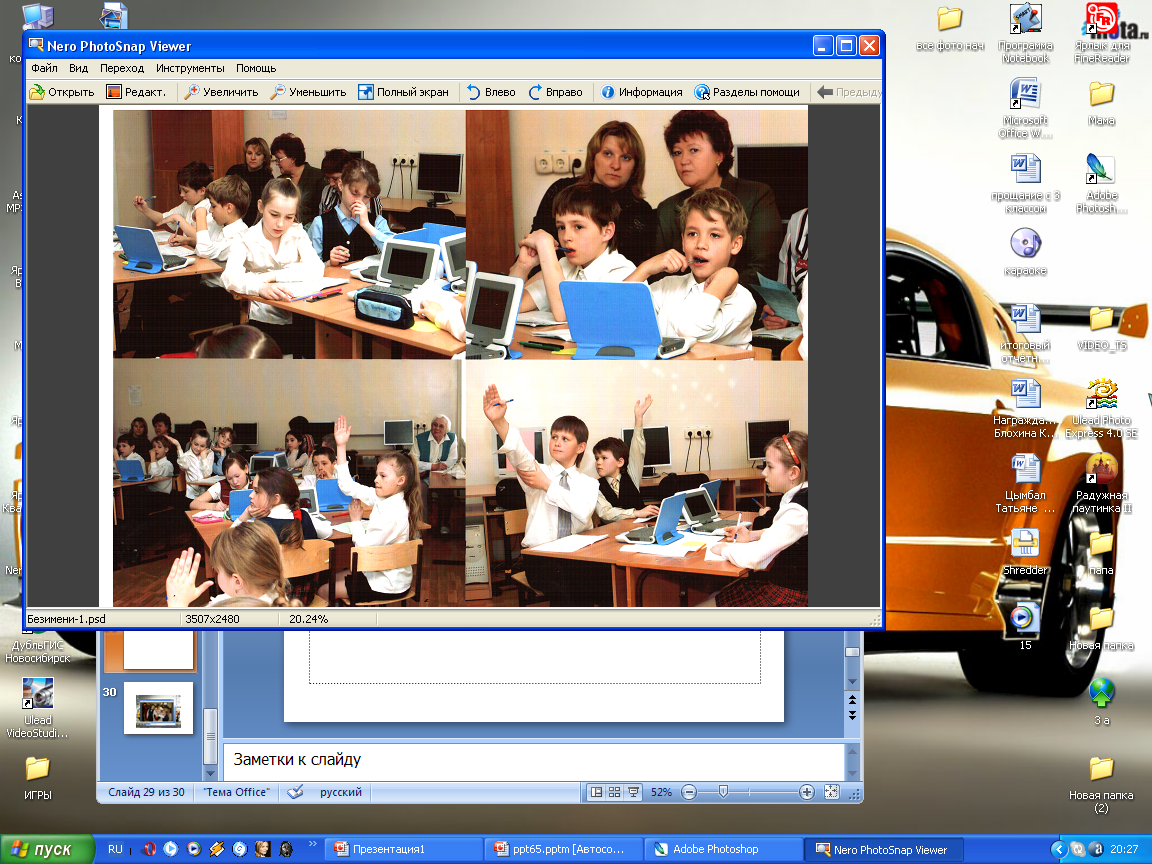Open the editor with Редакт. button

115,92
